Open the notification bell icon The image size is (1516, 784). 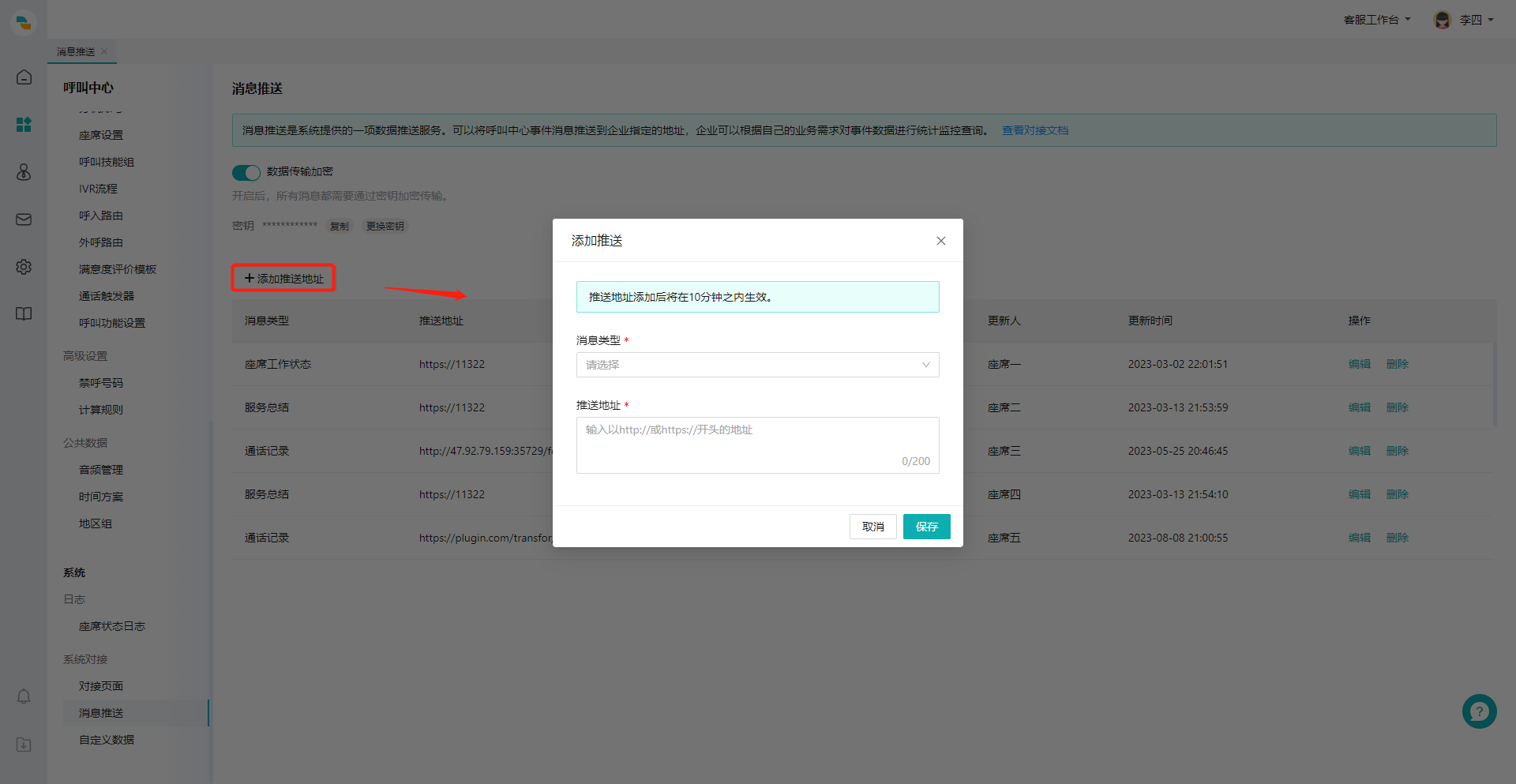click(24, 696)
